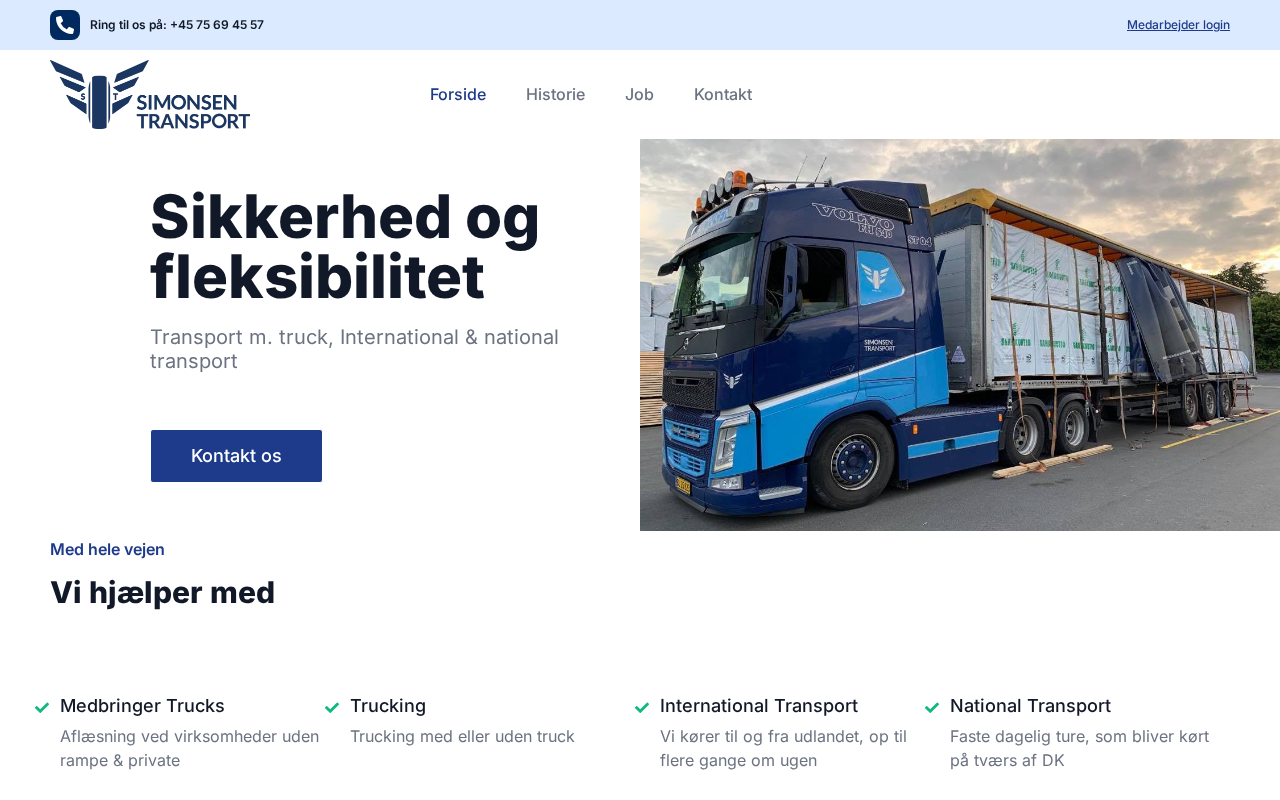This screenshot has width=1280, height=800.
Task: Click the International Transport title
Action: tap(759, 706)
